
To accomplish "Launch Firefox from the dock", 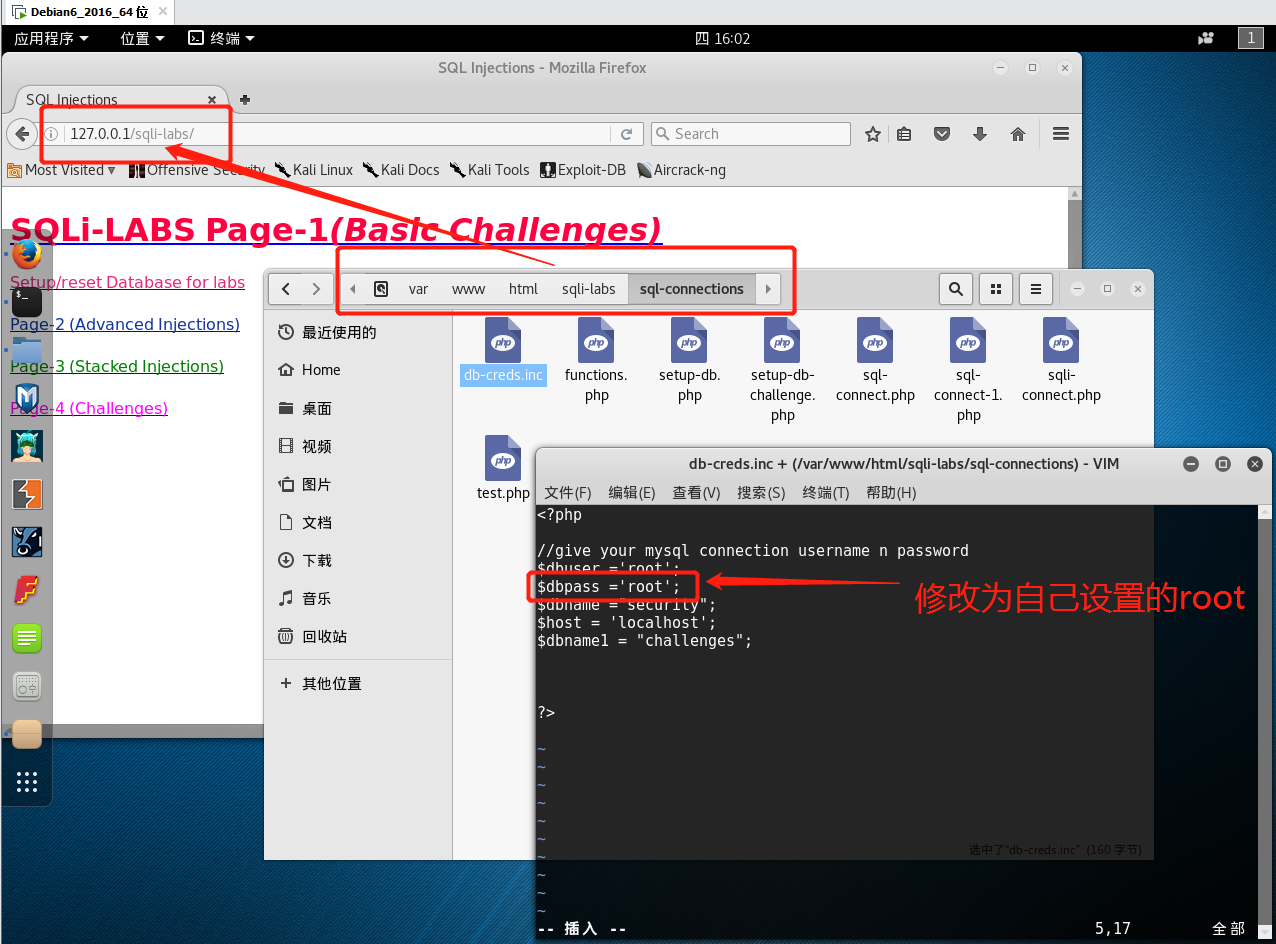I will point(27,254).
